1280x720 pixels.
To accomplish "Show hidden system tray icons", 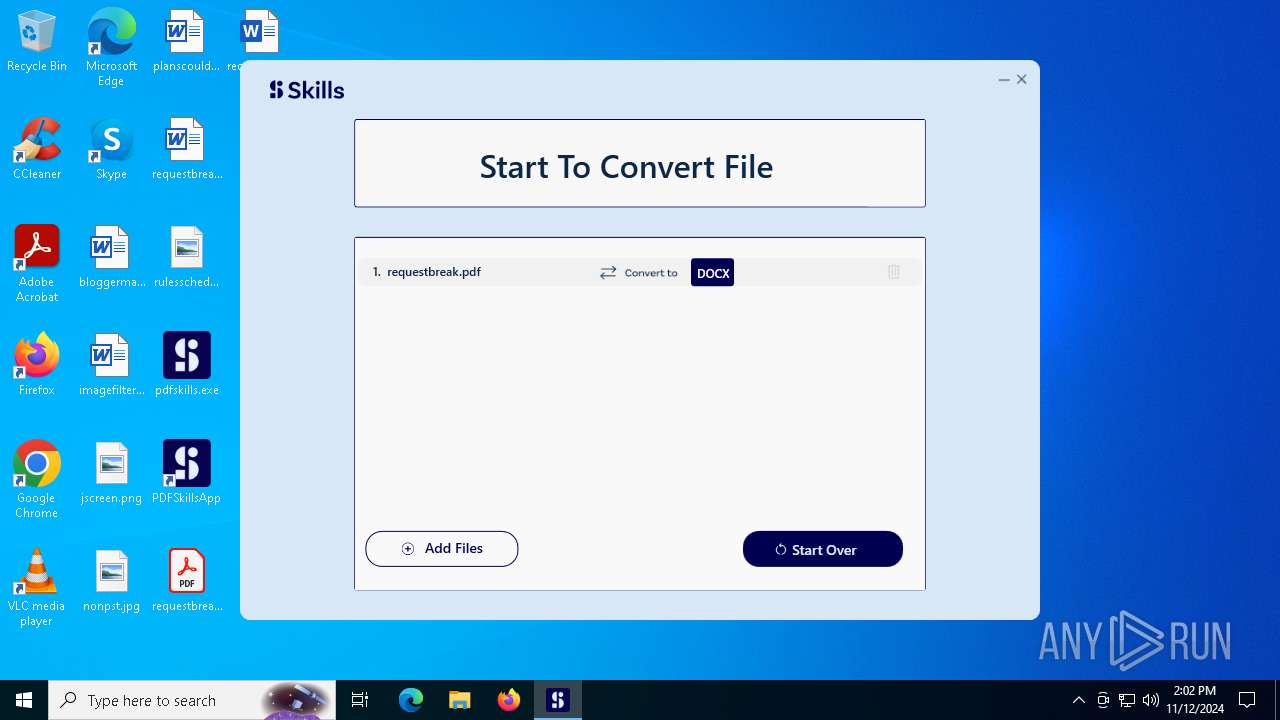I will click(1078, 700).
